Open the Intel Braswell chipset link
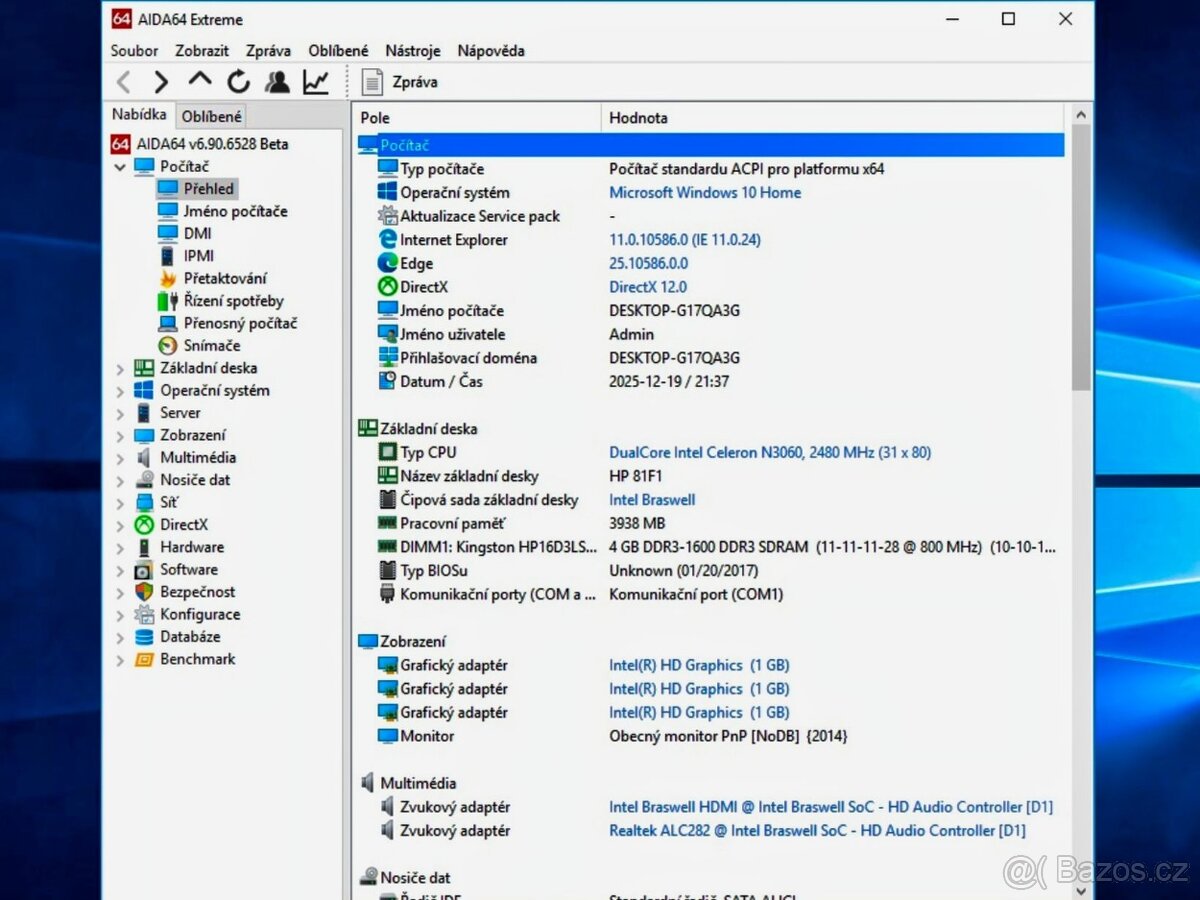Screen dimensions: 1200x900 point(652,500)
